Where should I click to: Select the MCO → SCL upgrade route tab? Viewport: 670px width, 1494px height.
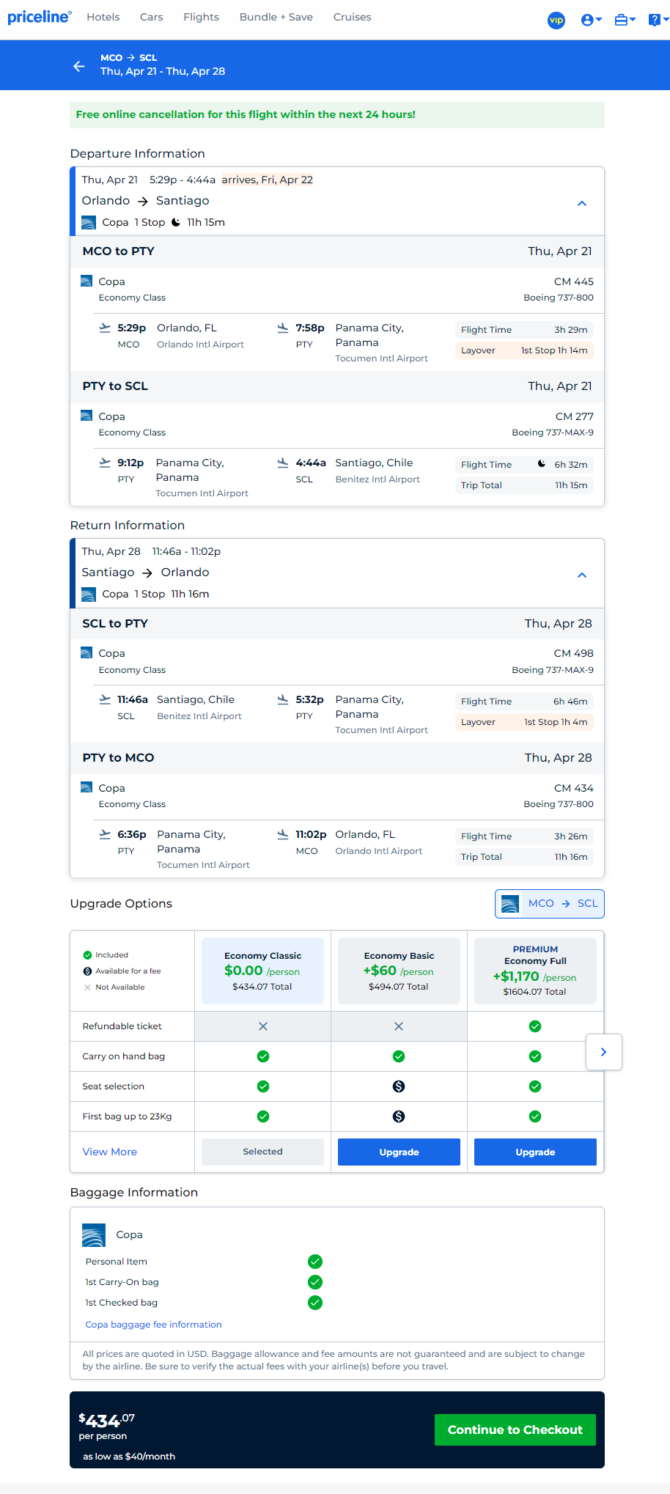(549, 904)
